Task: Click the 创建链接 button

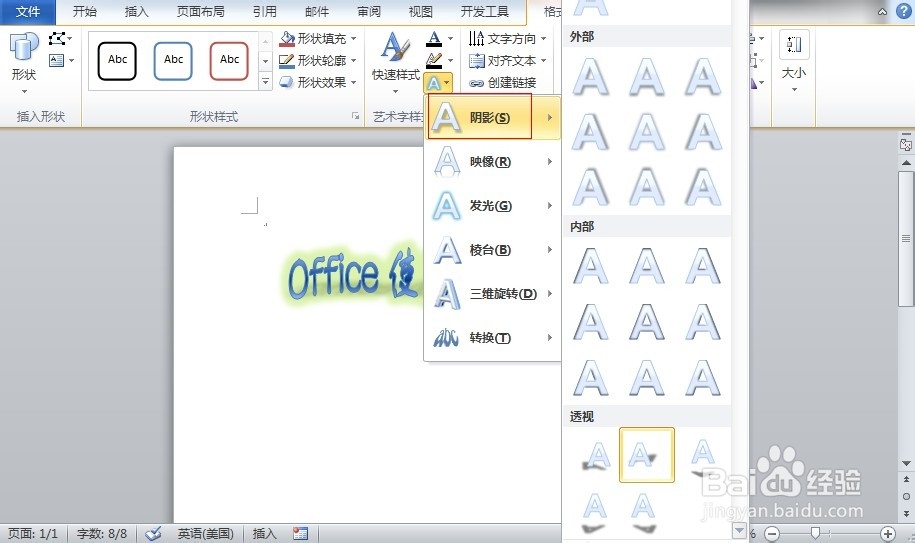Action: (x=503, y=83)
